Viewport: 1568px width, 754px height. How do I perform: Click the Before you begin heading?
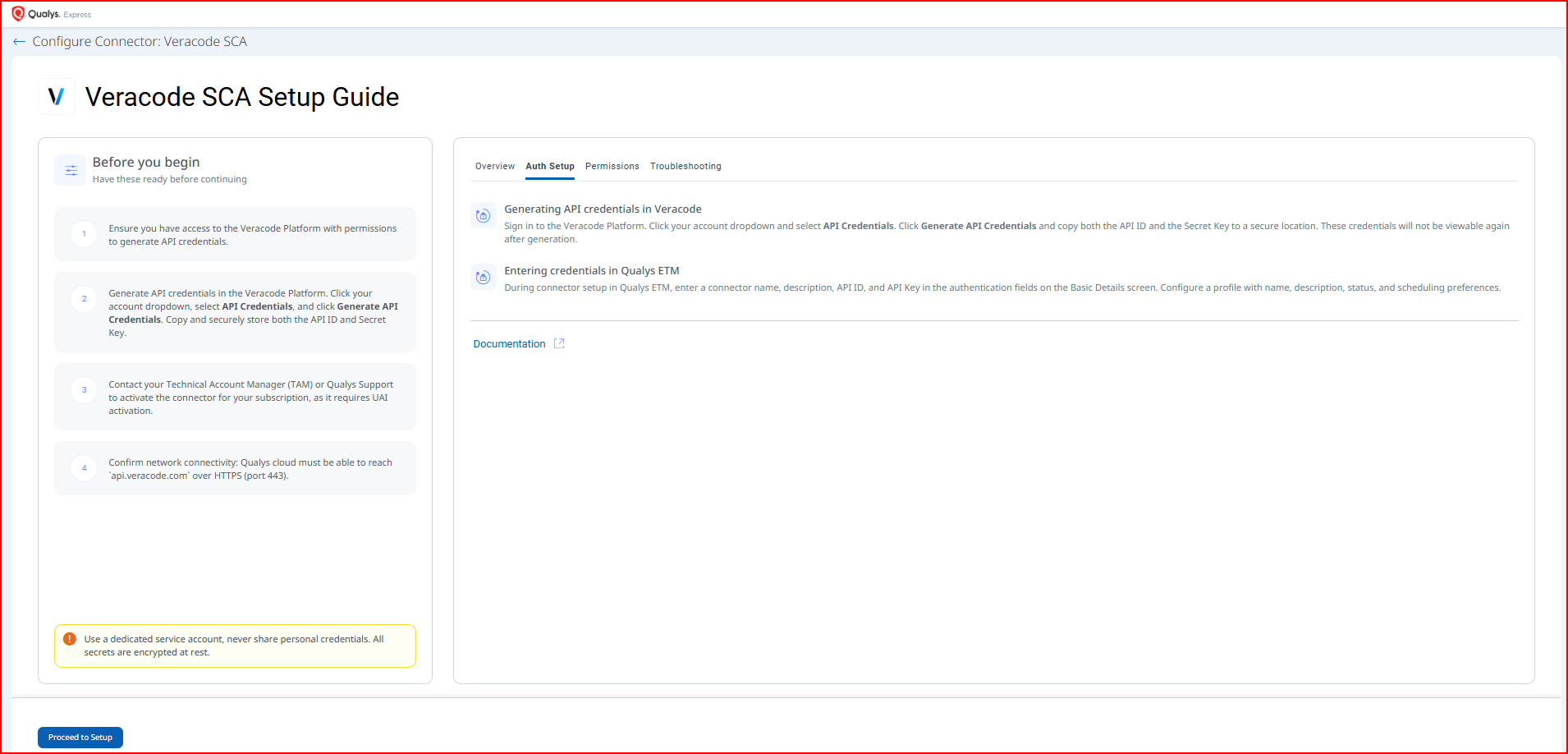pyautogui.click(x=146, y=162)
